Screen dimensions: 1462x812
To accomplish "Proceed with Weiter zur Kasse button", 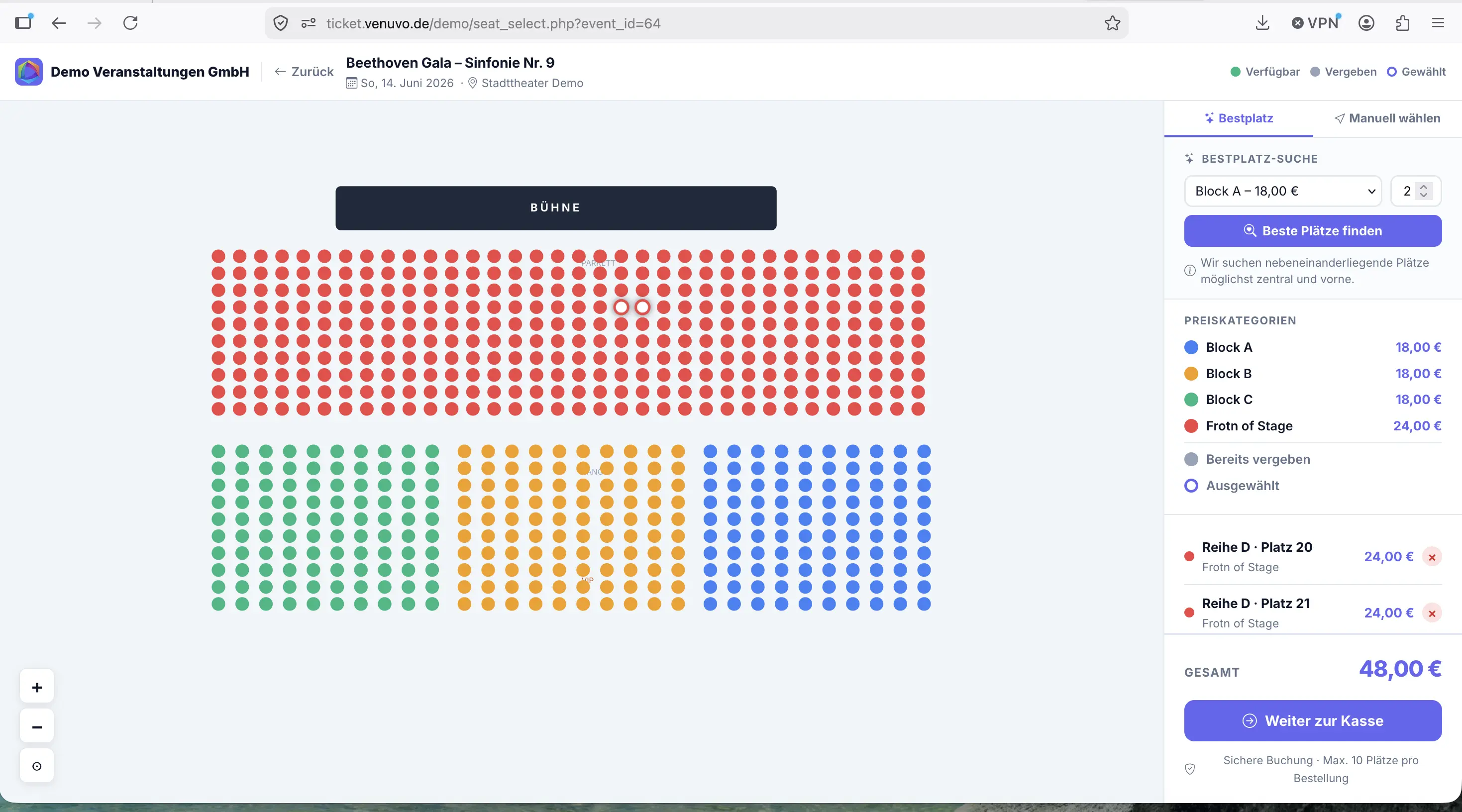I will coord(1313,720).
